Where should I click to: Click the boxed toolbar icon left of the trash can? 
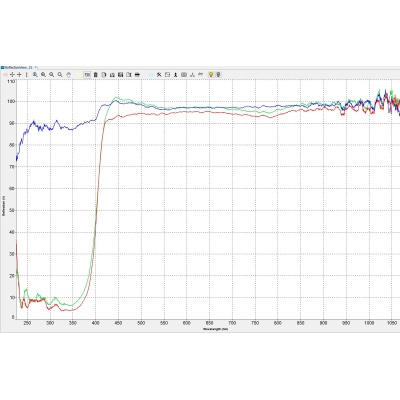click(x=87, y=75)
